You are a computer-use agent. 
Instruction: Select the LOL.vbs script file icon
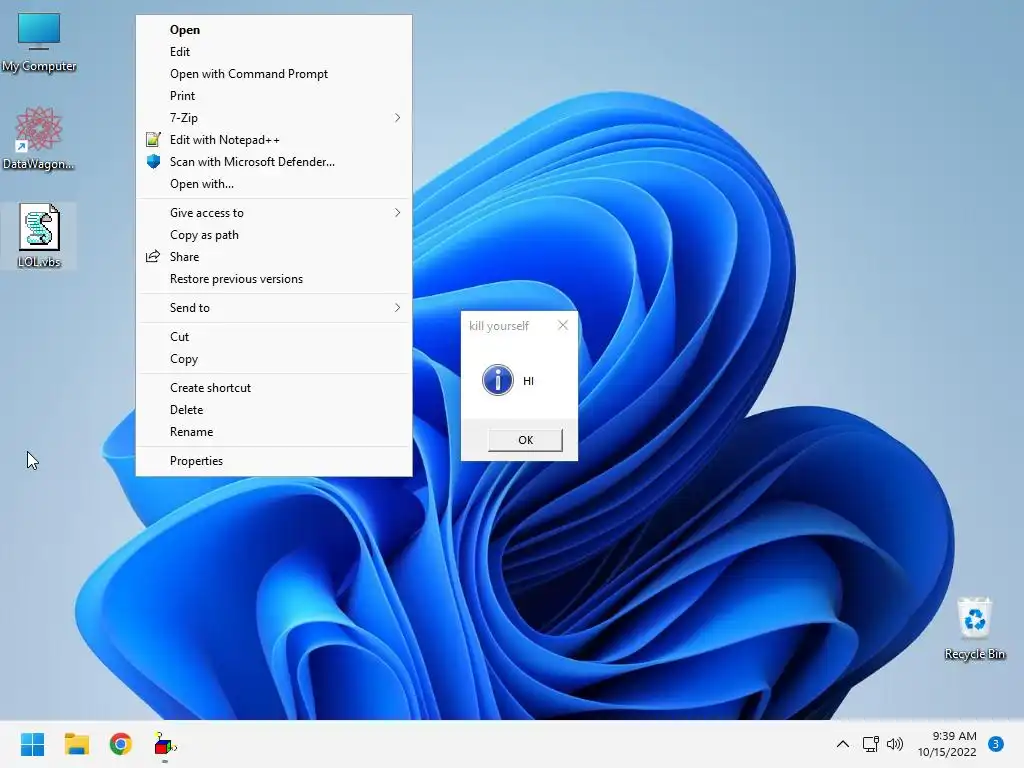point(39,236)
